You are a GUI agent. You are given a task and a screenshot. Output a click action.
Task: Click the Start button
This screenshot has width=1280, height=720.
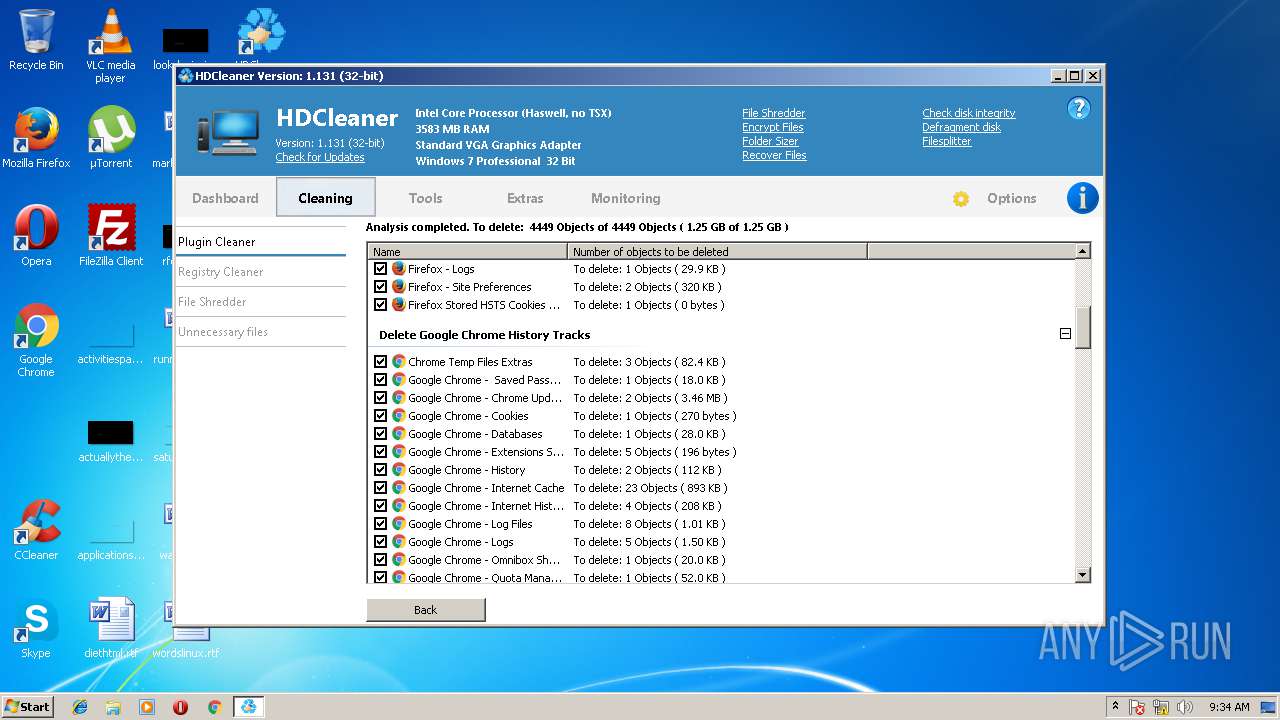pos(28,707)
